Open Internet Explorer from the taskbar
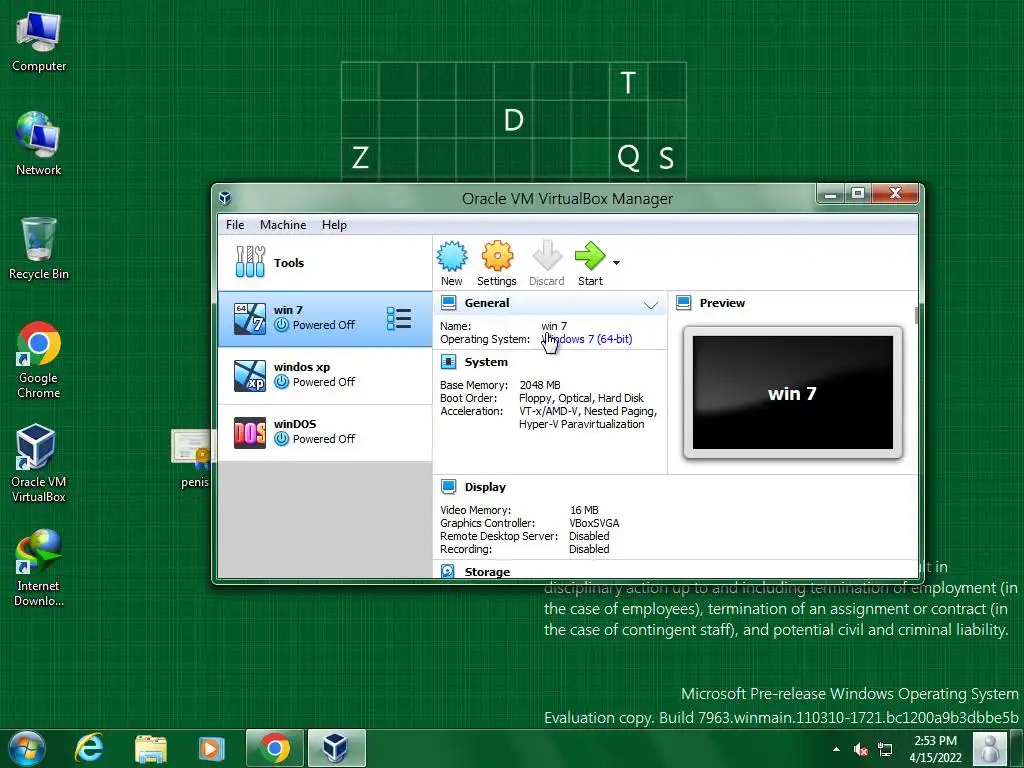 click(89, 748)
